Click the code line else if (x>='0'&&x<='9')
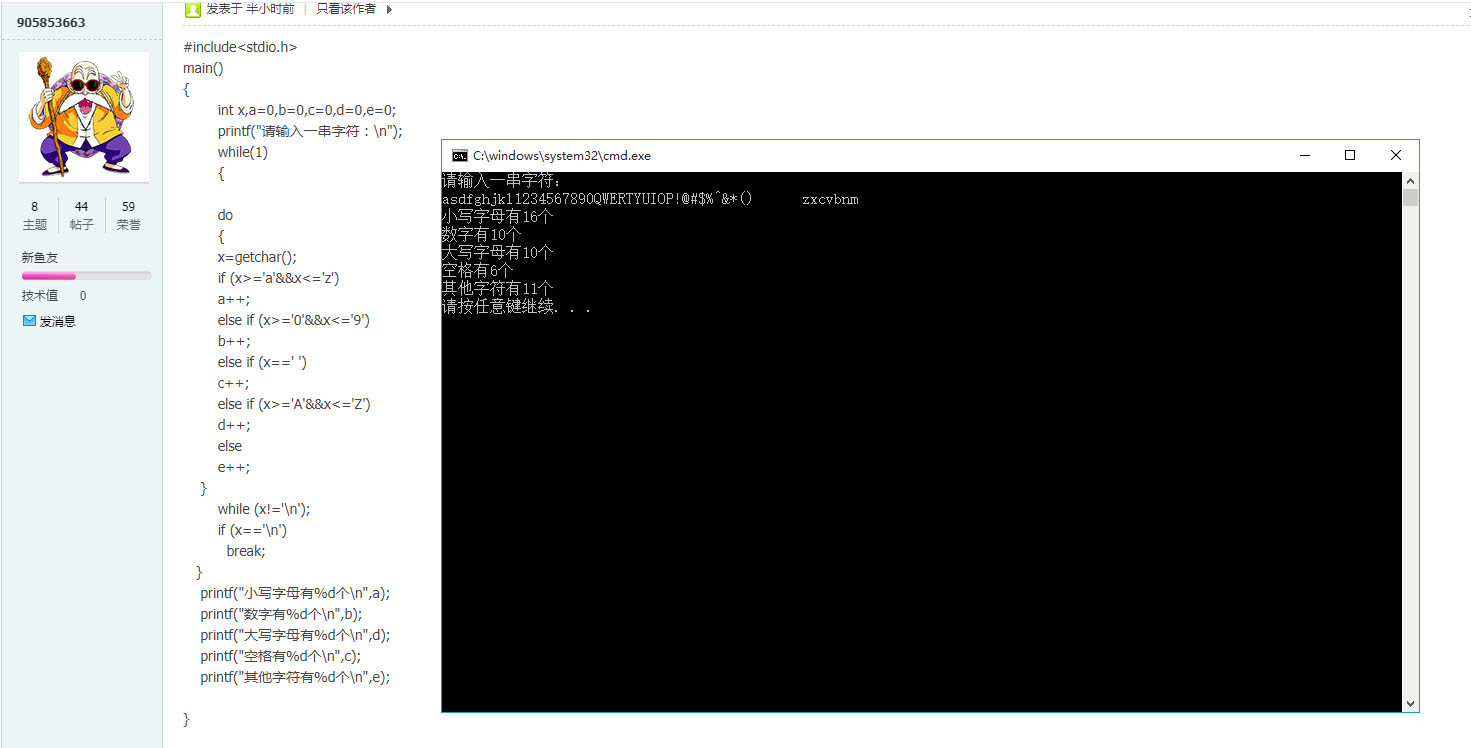The image size is (1471, 748). (294, 320)
